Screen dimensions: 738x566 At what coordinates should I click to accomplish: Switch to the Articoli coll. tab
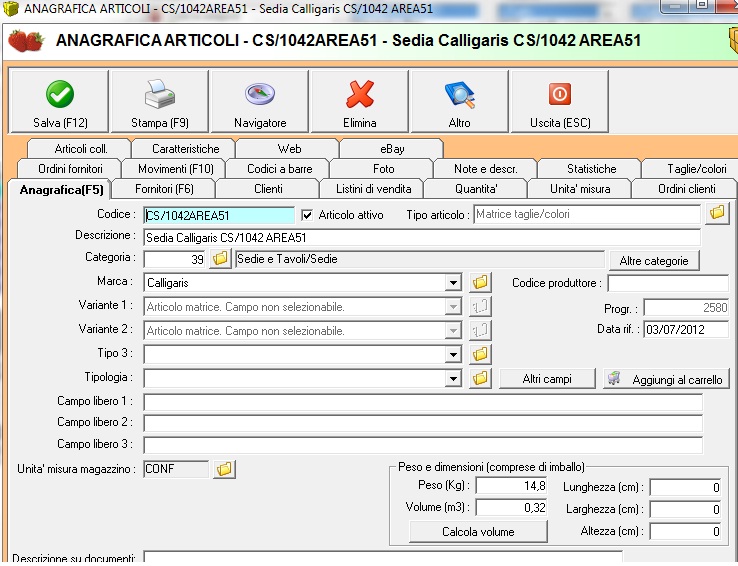click(80, 149)
